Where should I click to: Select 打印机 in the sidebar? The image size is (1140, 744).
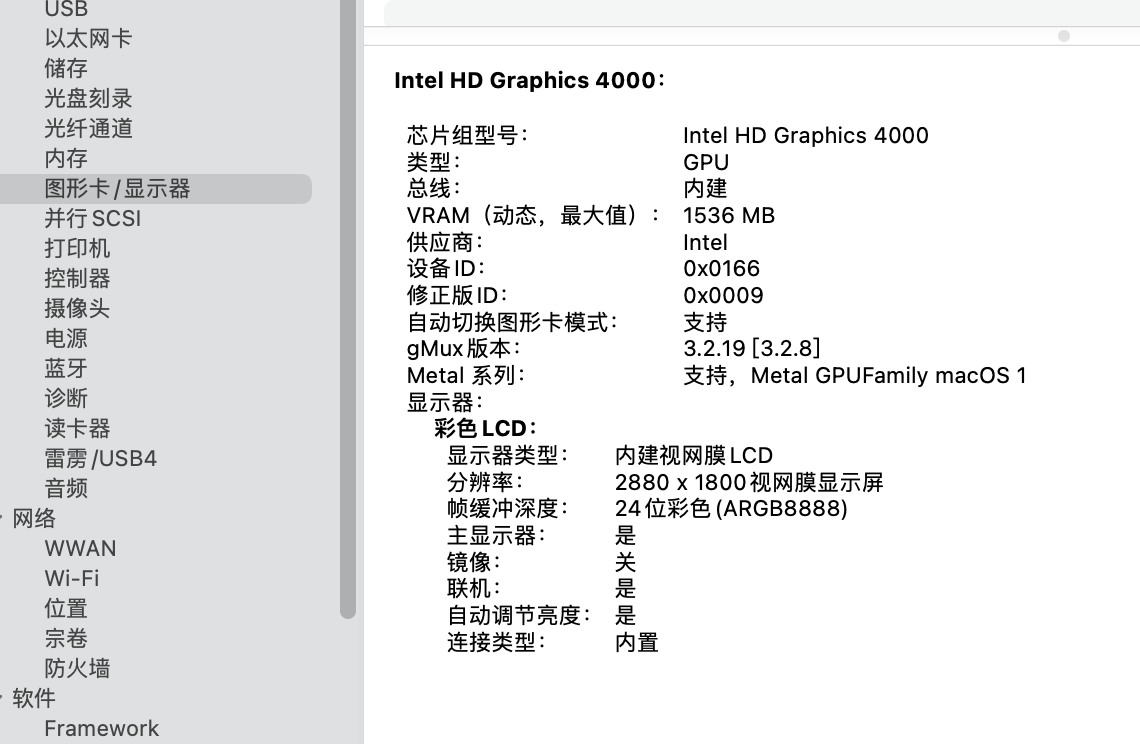77,249
